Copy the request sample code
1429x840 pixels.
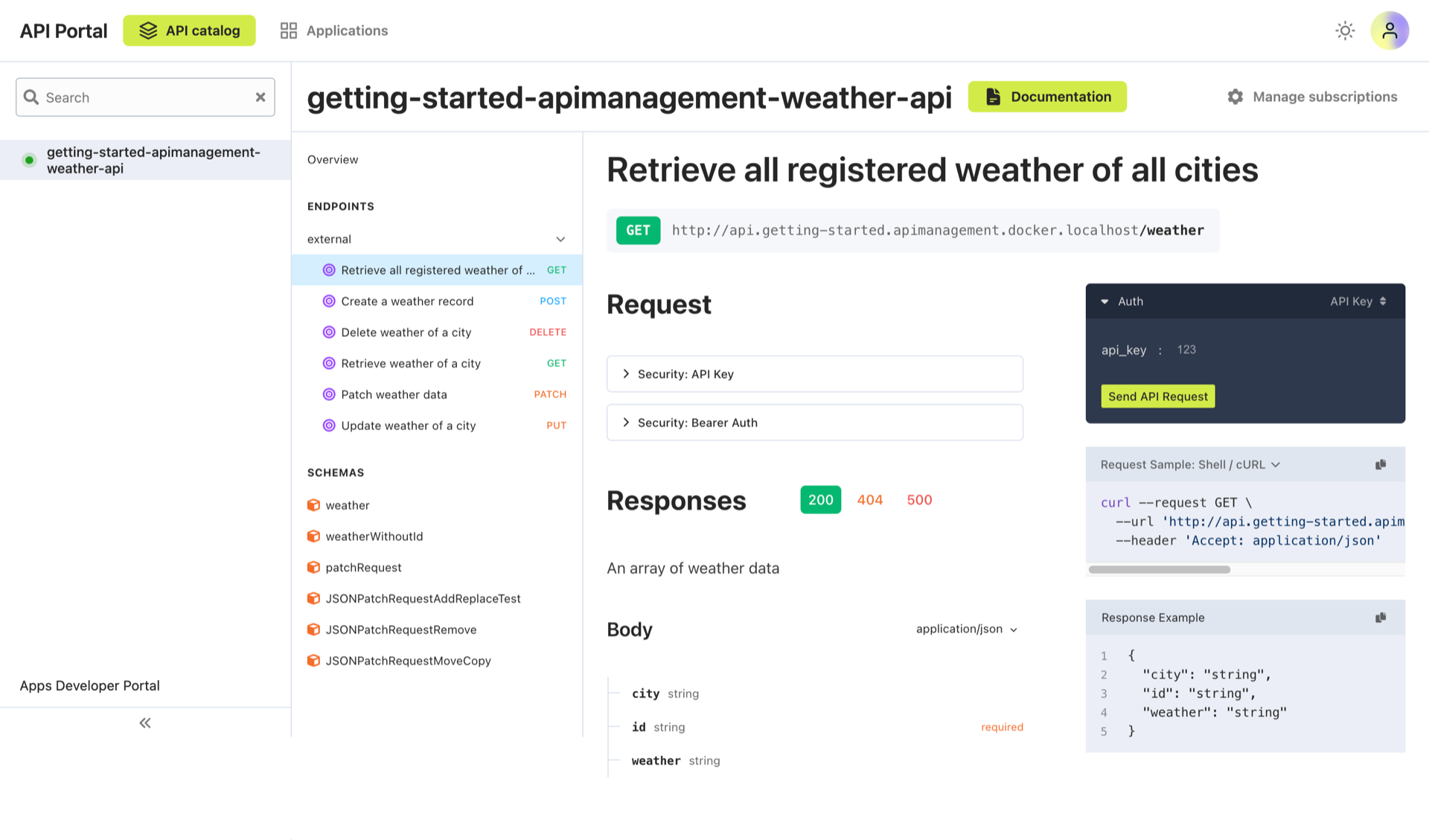pos(1381,464)
